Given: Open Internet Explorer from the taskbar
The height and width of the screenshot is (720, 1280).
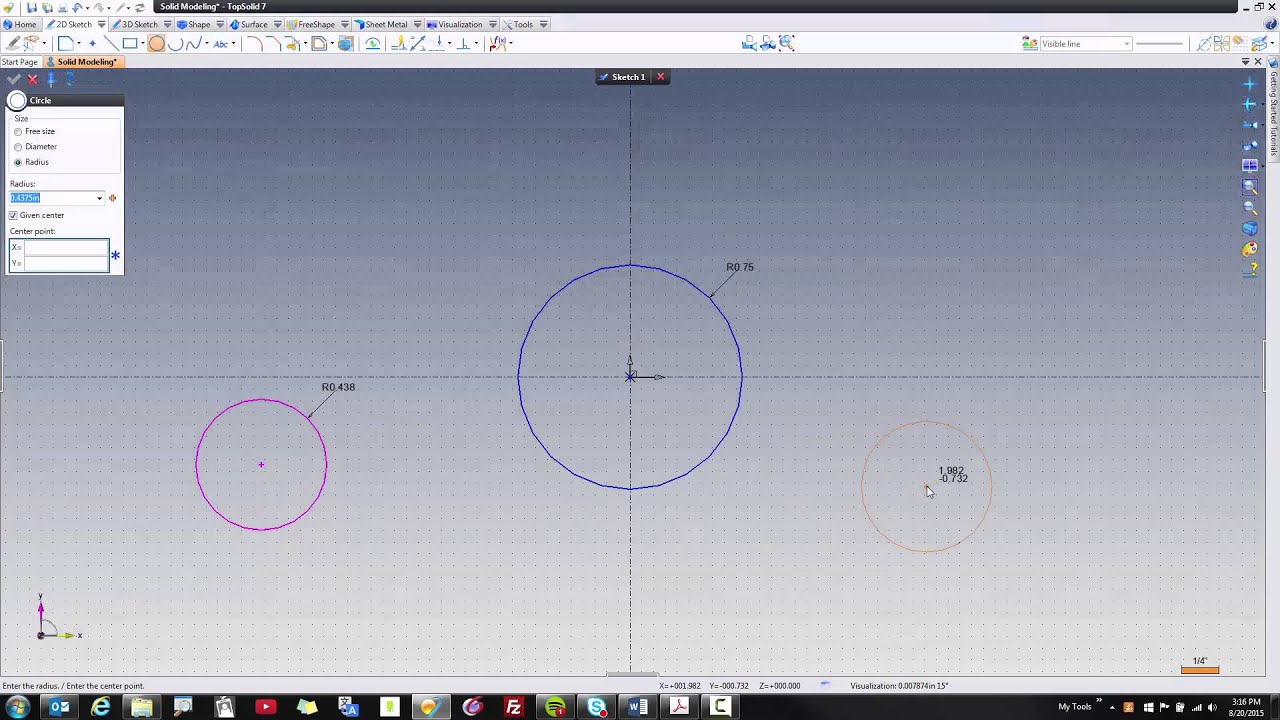Looking at the screenshot, I should 101,707.
